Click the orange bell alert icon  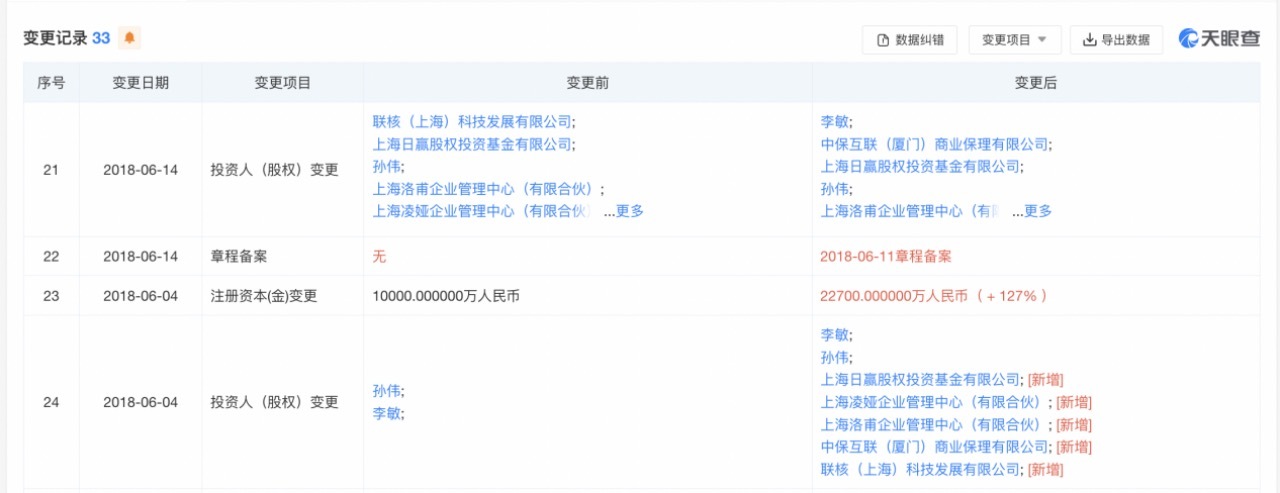129,38
